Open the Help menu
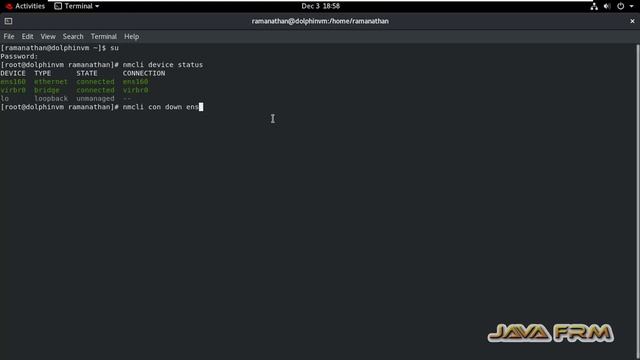This screenshot has width=640, height=360. click(x=131, y=36)
